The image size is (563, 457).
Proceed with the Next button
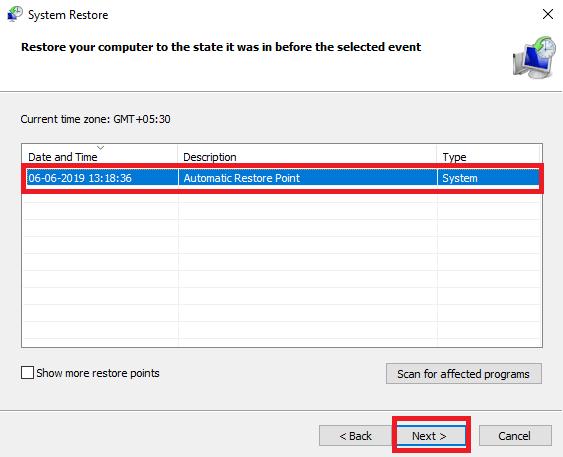pyautogui.click(x=431, y=436)
